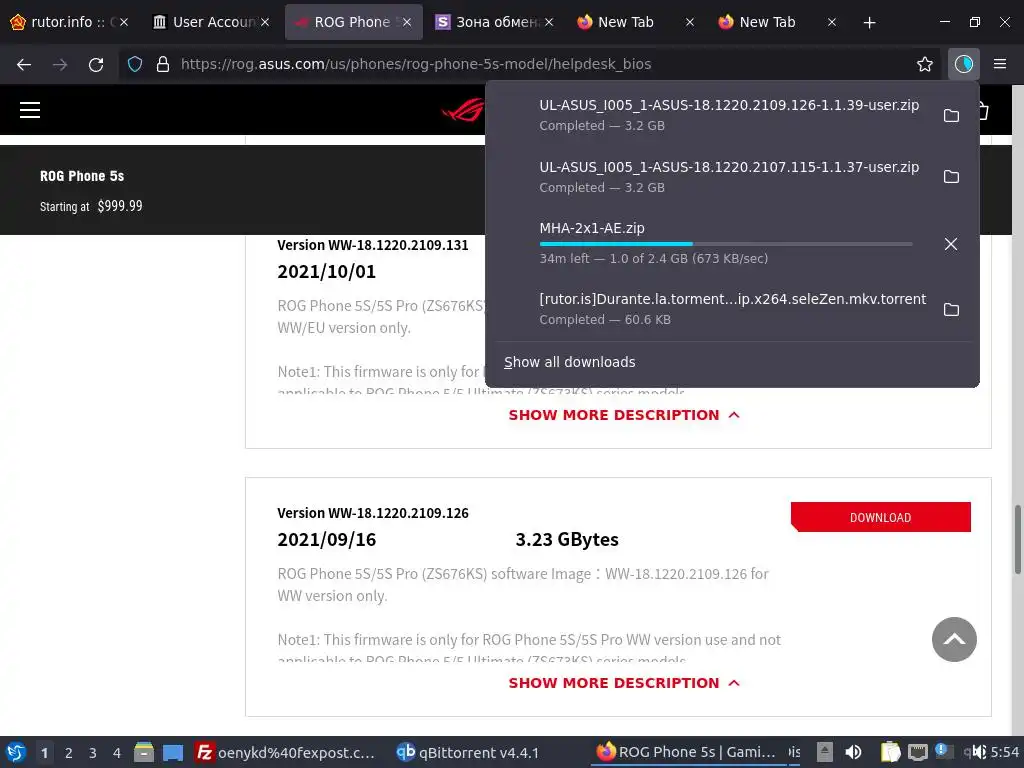Click the speaker volume icon in the system tray
The width and height of the screenshot is (1024, 768).
[853, 752]
